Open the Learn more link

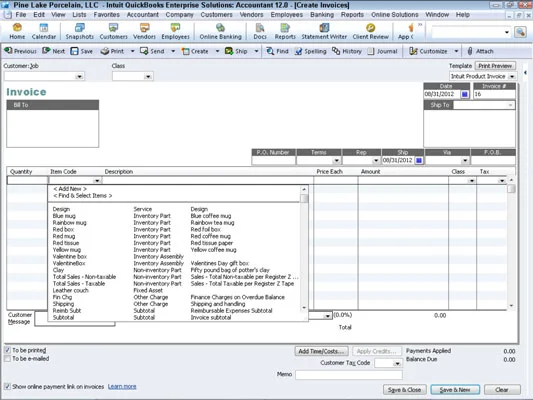pos(122,387)
